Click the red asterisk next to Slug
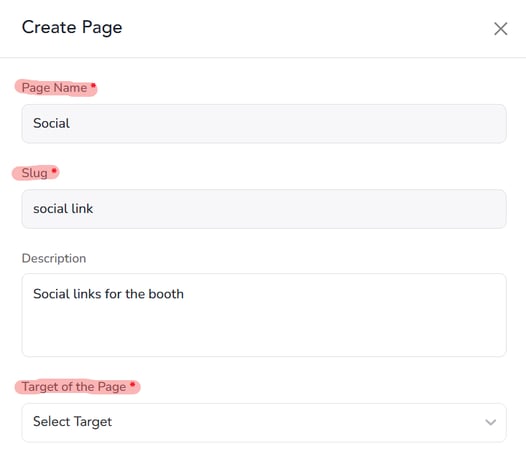526x474 pixels. (x=54, y=171)
